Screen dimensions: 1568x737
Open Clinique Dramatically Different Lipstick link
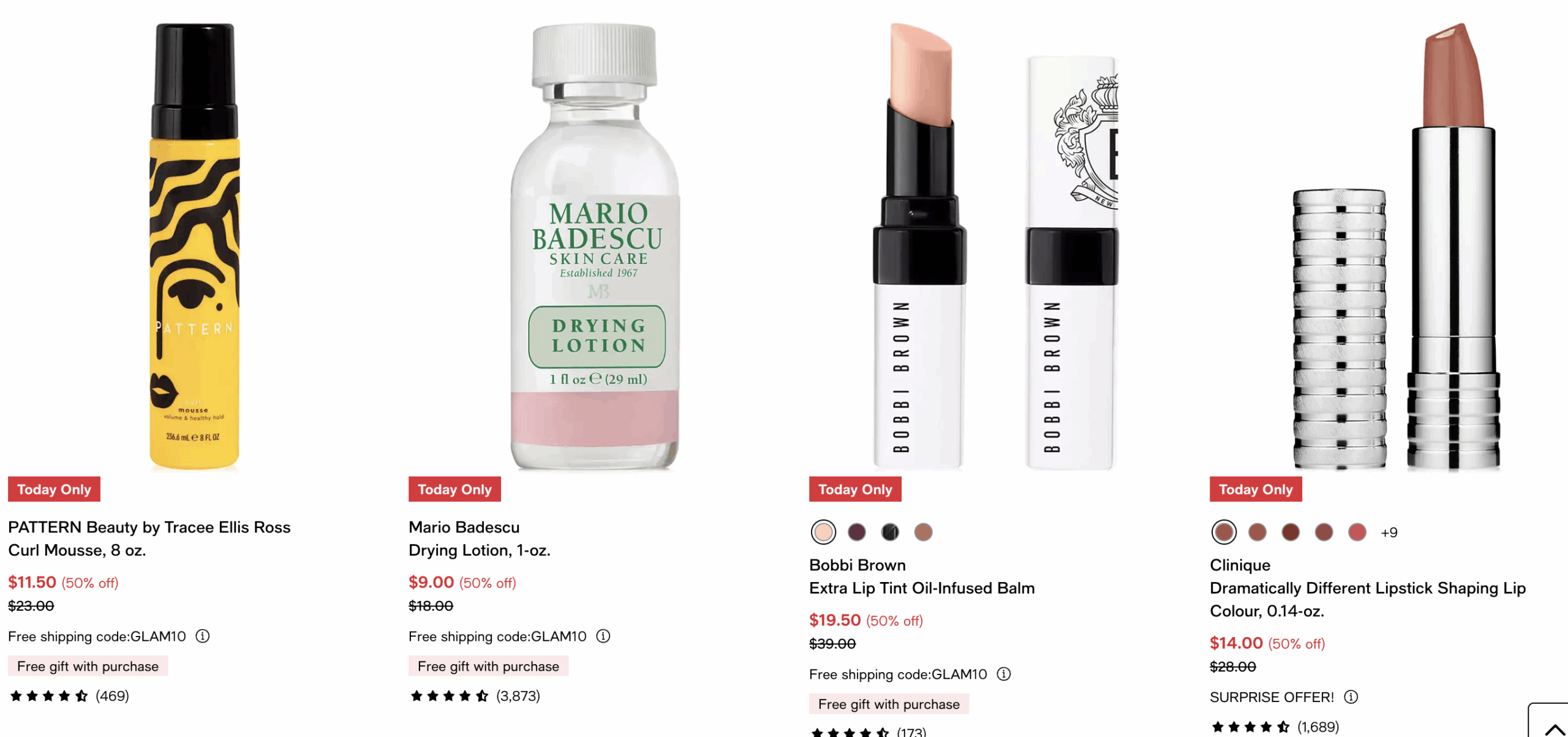(x=1368, y=588)
